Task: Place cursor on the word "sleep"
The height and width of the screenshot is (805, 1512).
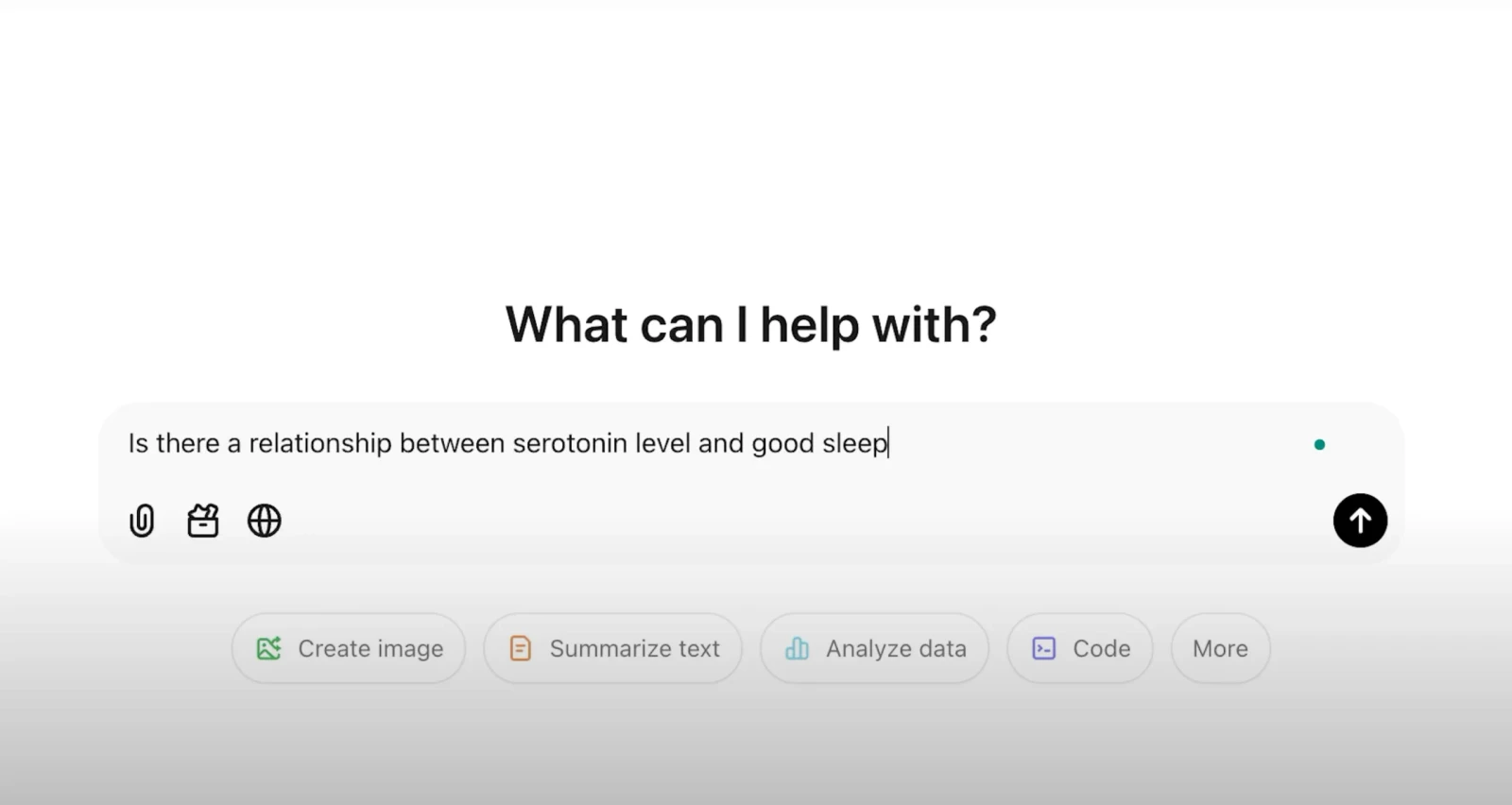Action: click(x=855, y=443)
